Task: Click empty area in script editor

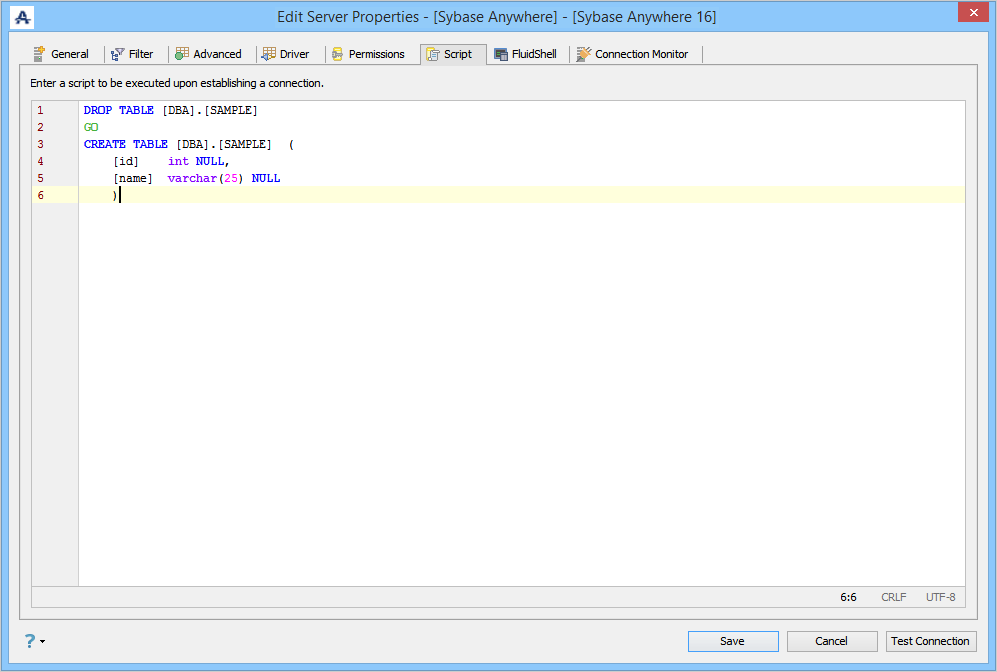Action: (521, 394)
